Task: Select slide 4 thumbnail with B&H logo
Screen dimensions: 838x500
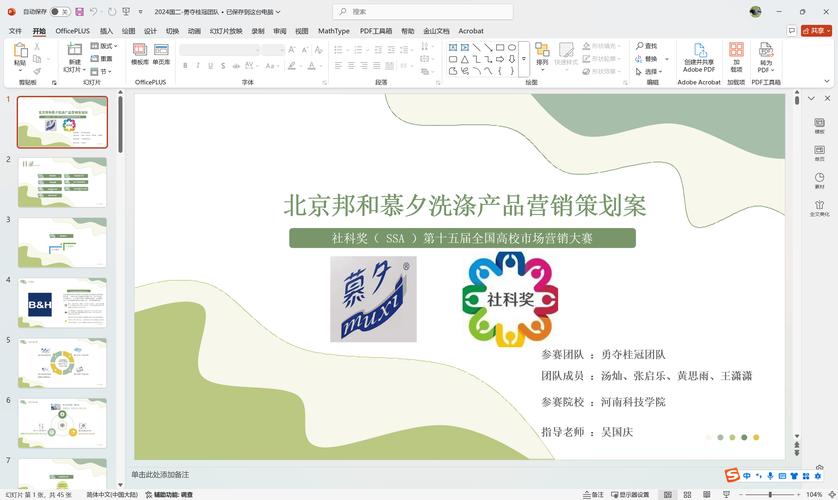Action: click(x=63, y=303)
